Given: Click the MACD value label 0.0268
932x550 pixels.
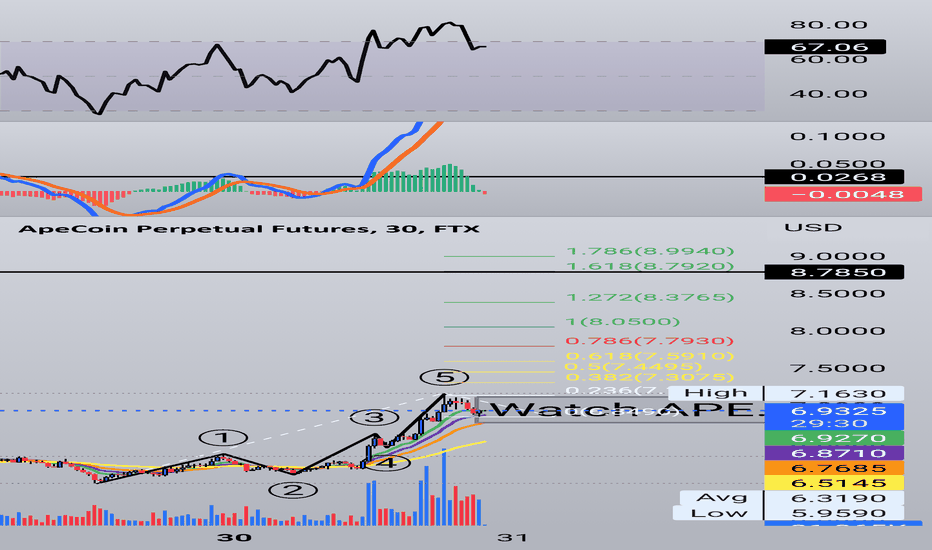Looking at the screenshot, I should point(834,177).
